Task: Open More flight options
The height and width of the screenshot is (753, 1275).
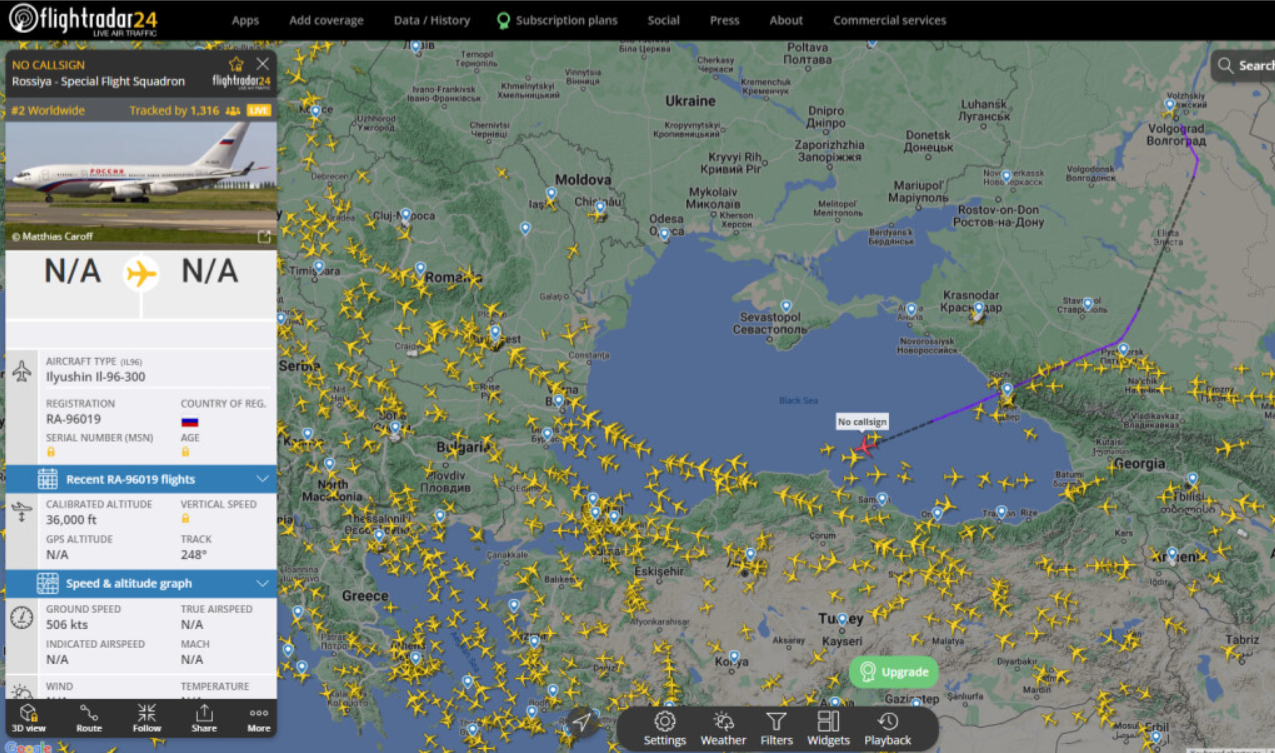Action: [x=259, y=717]
